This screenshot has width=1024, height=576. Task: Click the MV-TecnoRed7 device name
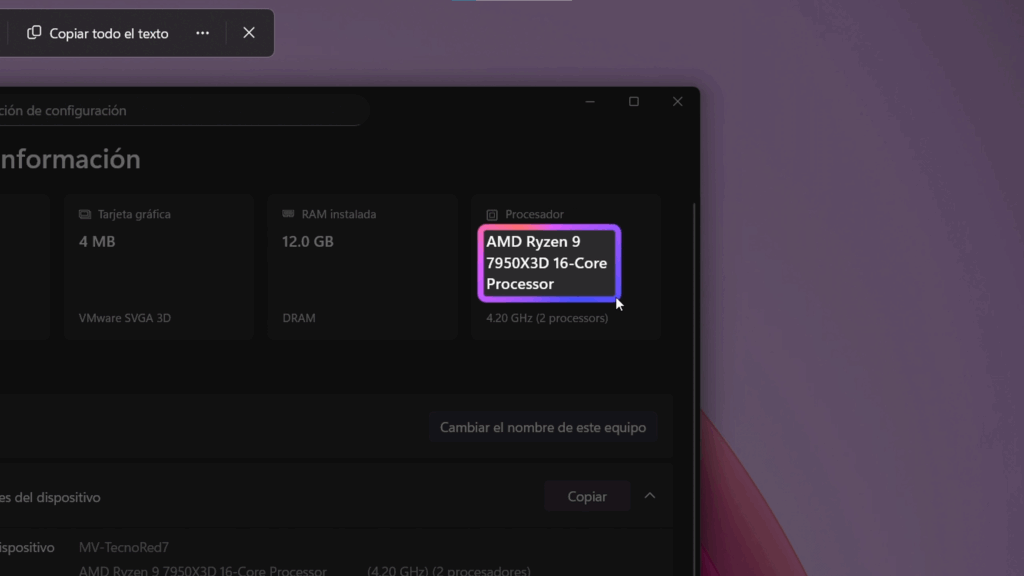coord(123,547)
